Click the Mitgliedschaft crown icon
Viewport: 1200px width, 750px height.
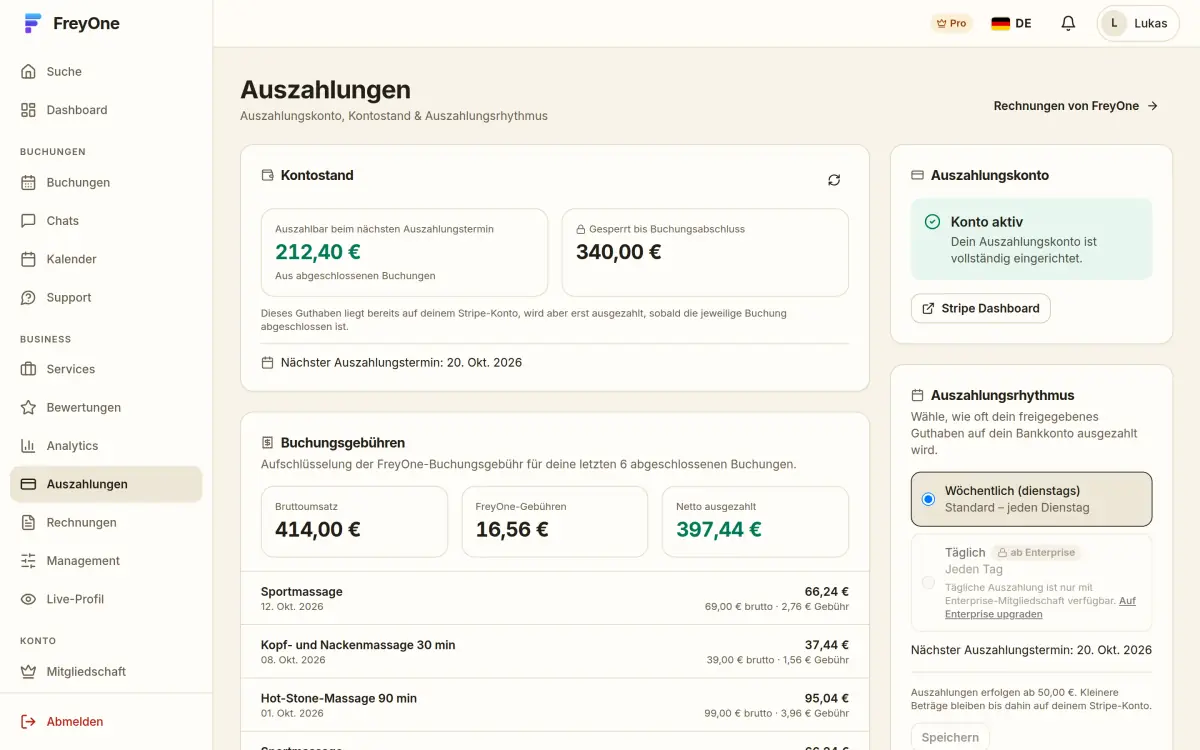tap(28, 672)
